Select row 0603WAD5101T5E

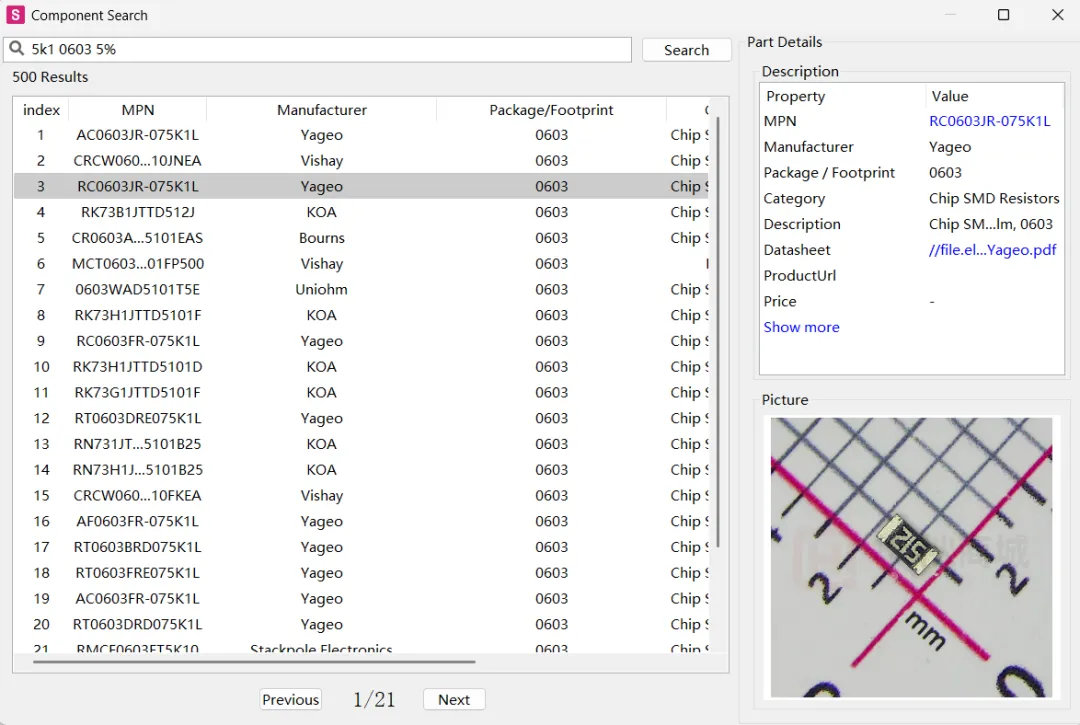(x=362, y=289)
